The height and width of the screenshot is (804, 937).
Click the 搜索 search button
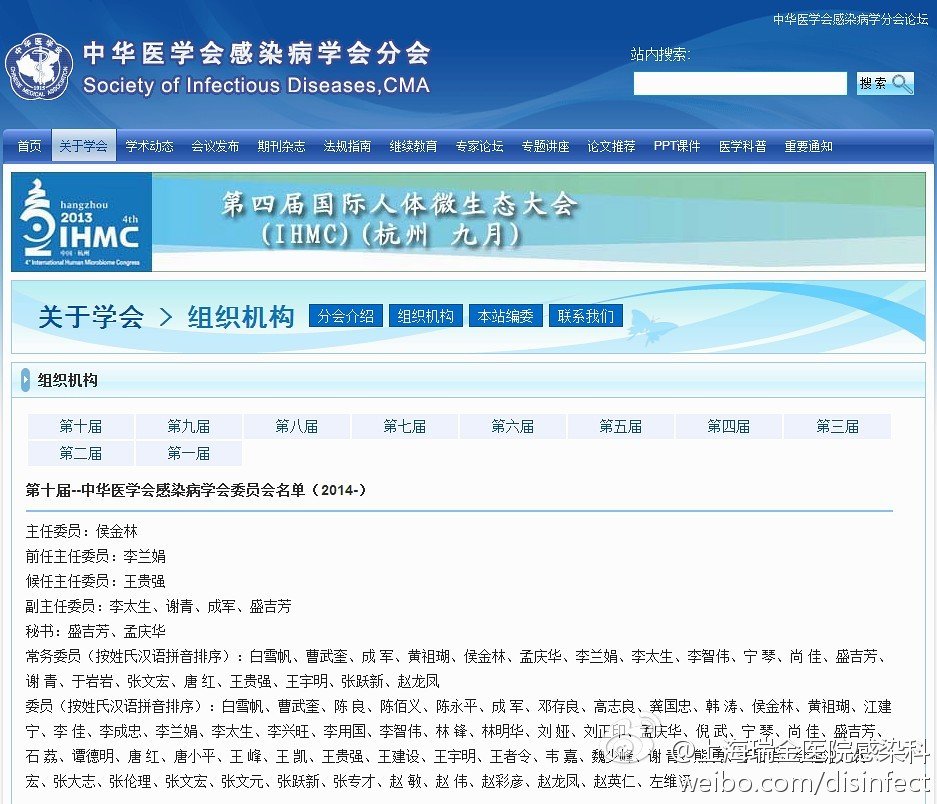885,84
